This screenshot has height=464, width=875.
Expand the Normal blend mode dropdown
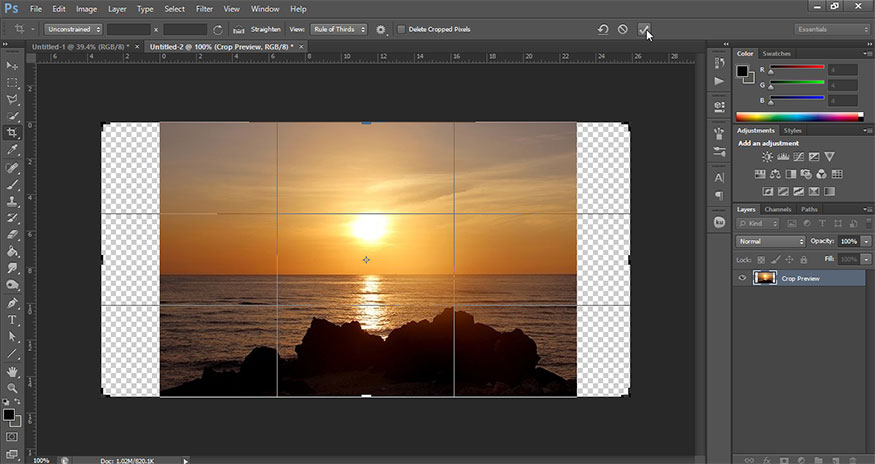tap(770, 242)
